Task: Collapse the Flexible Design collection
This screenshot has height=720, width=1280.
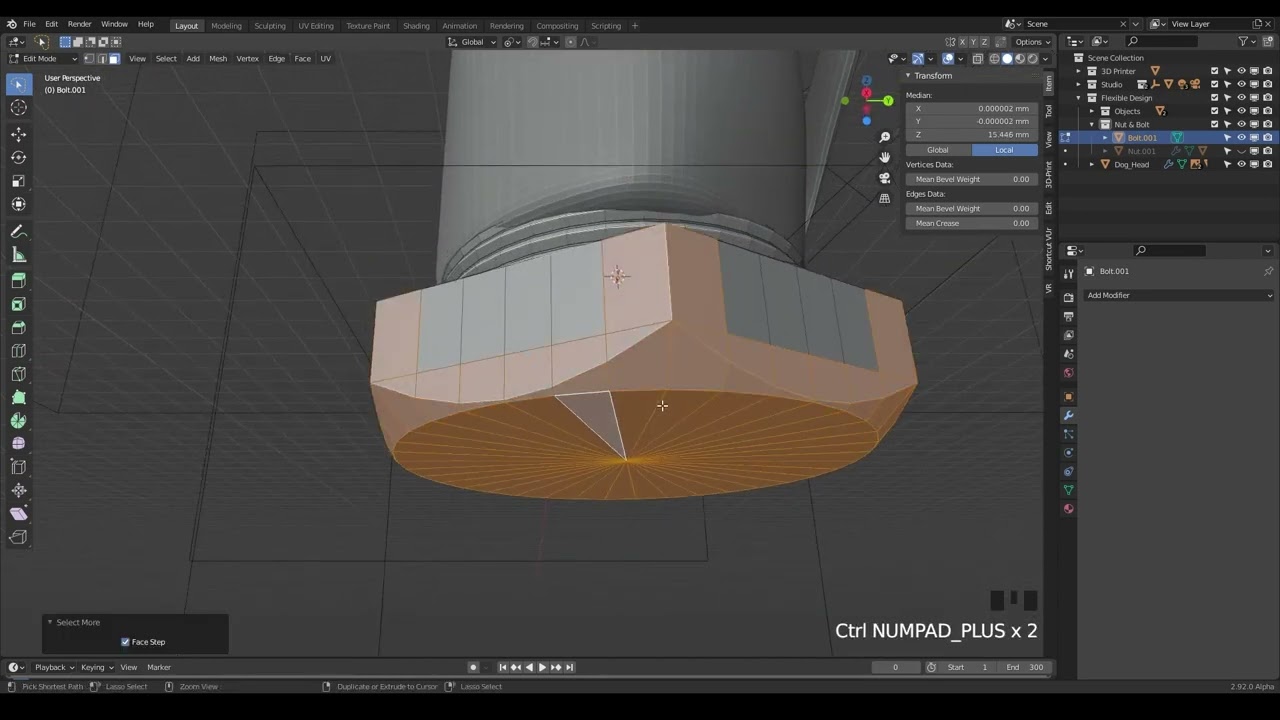Action: point(1078,98)
